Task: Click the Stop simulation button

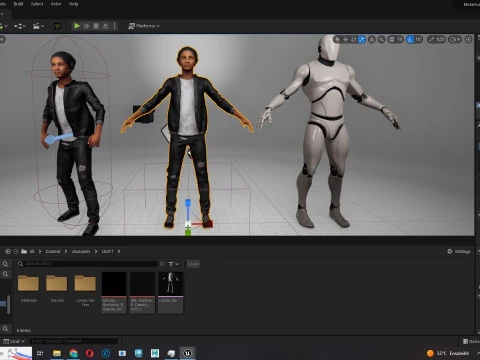Action: tap(96, 26)
